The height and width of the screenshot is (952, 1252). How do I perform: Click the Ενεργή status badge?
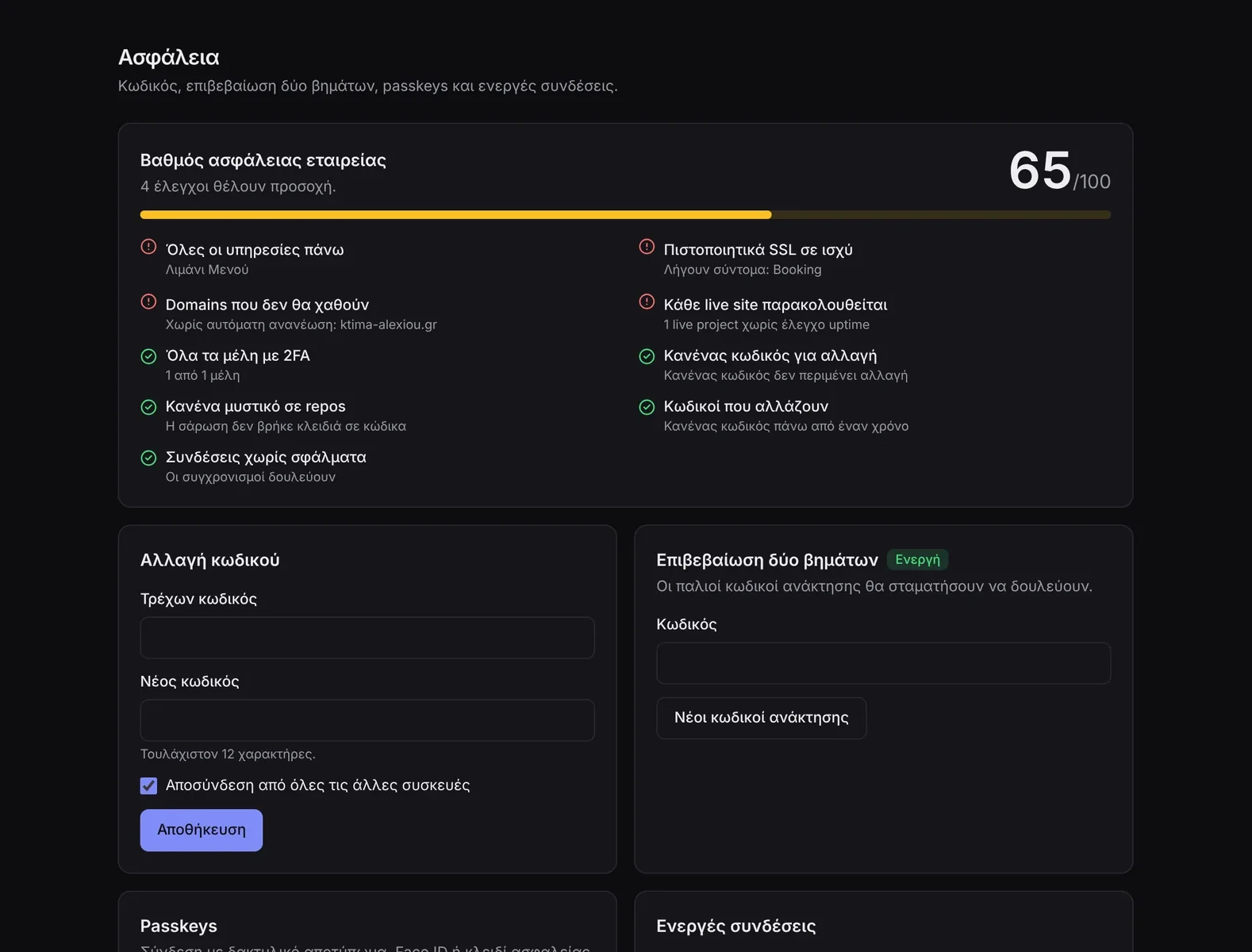click(x=918, y=560)
